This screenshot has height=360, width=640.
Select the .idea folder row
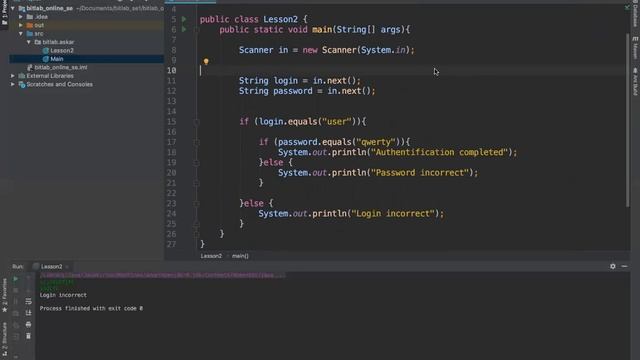pyautogui.click(x=87, y=17)
